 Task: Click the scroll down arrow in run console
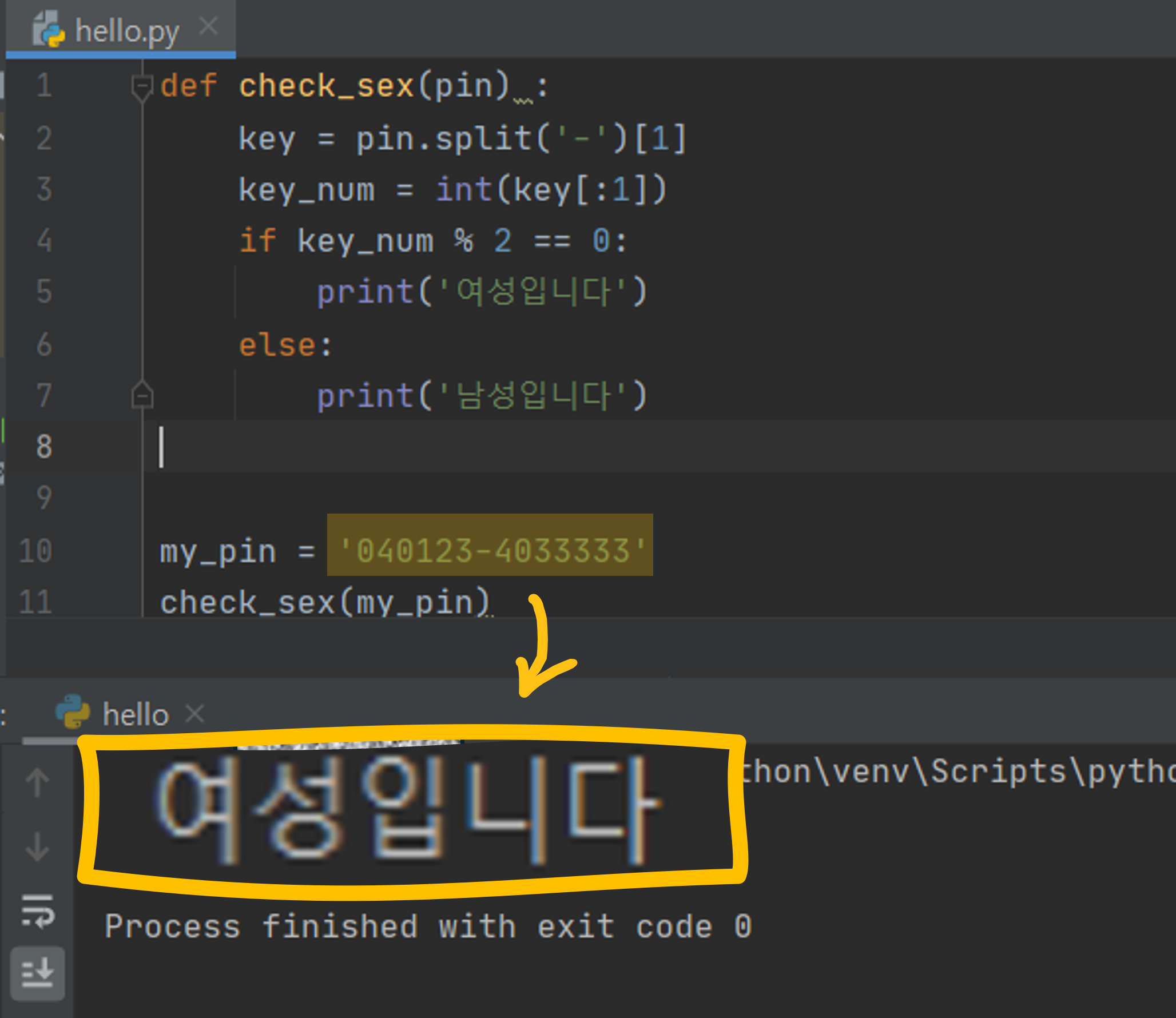38,847
